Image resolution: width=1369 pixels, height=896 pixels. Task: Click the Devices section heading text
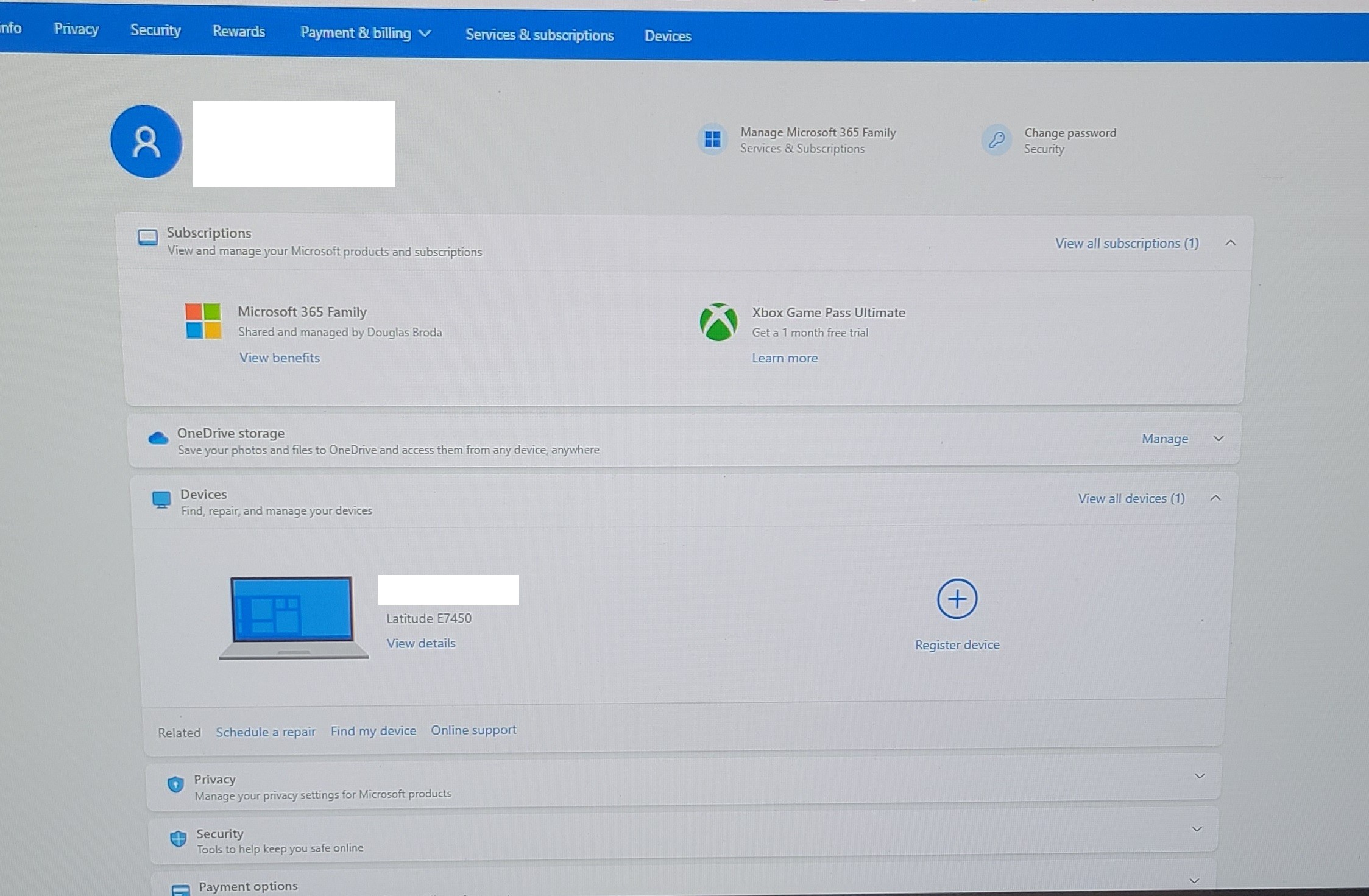pyautogui.click(x=203, y=494)
